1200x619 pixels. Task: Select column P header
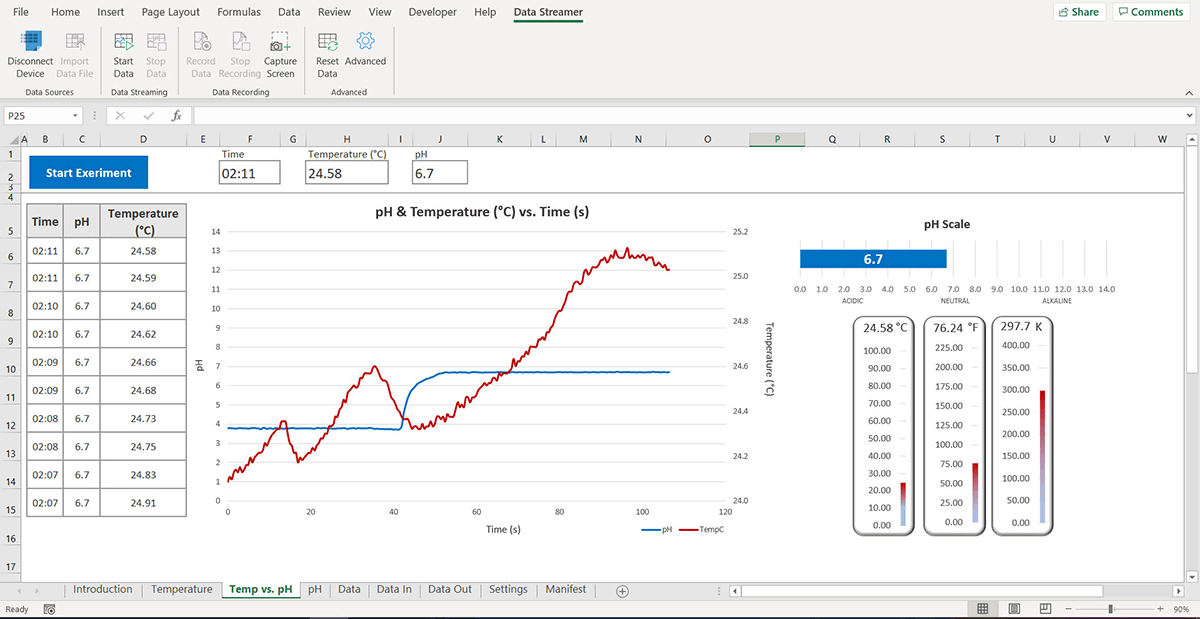coord(777,139)
